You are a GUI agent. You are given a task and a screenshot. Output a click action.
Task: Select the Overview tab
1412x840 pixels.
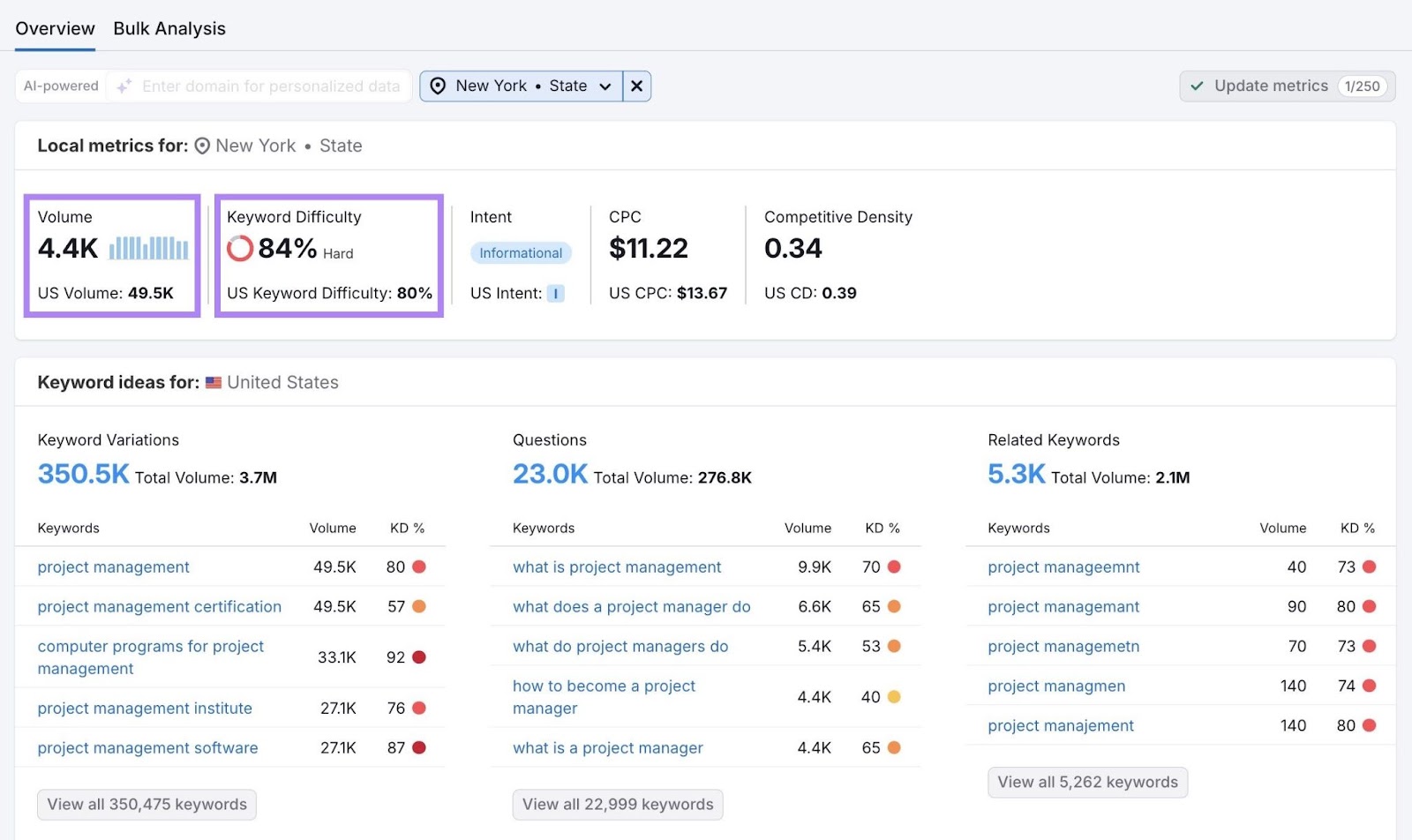click(54, 27)
